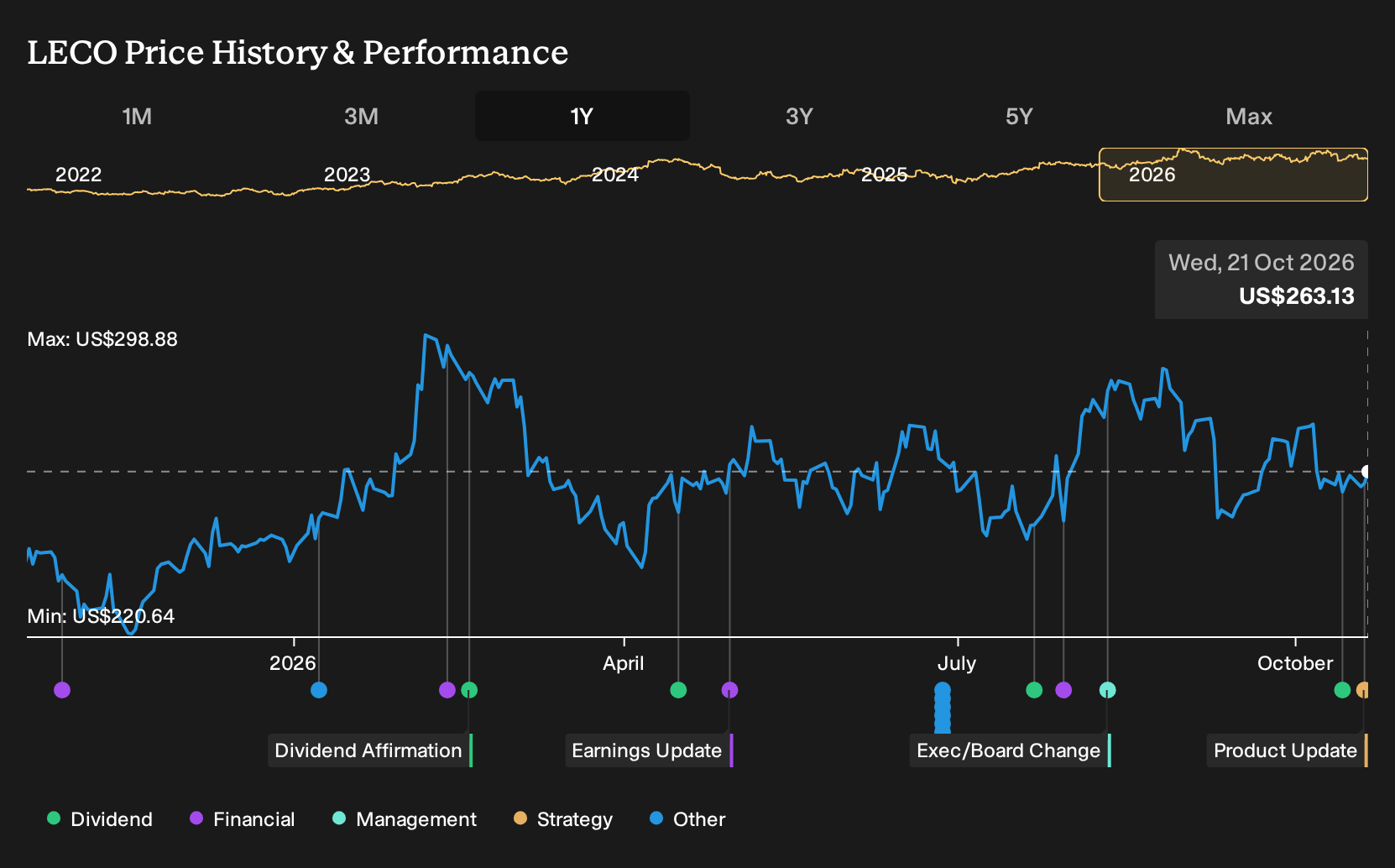The height and width of the screenshot is (868, 1395).
Task: Switch to the 1Y range tab
Action: (582, 116)
